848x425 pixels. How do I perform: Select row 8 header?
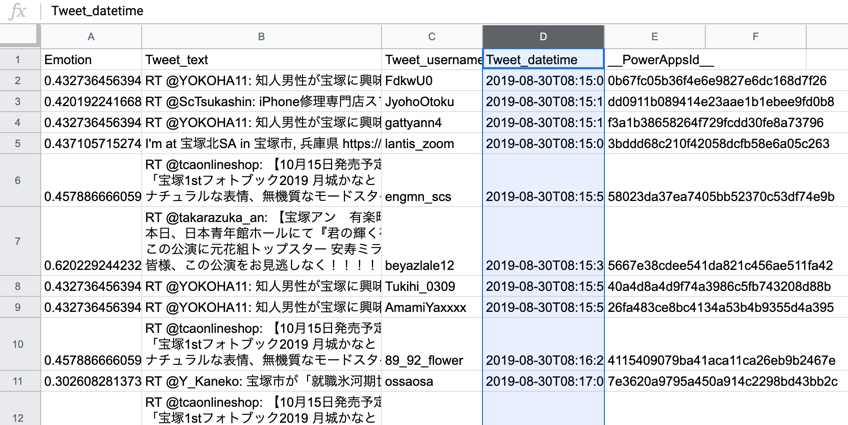(19, 286)
